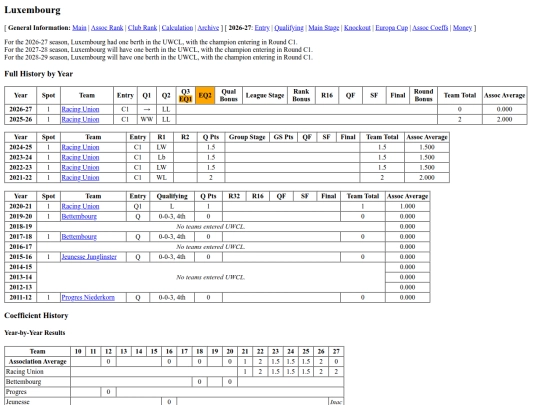Screen dimensions: 540x405
Task: Select the Rank Bonus column header
Action: coord(301,95)
